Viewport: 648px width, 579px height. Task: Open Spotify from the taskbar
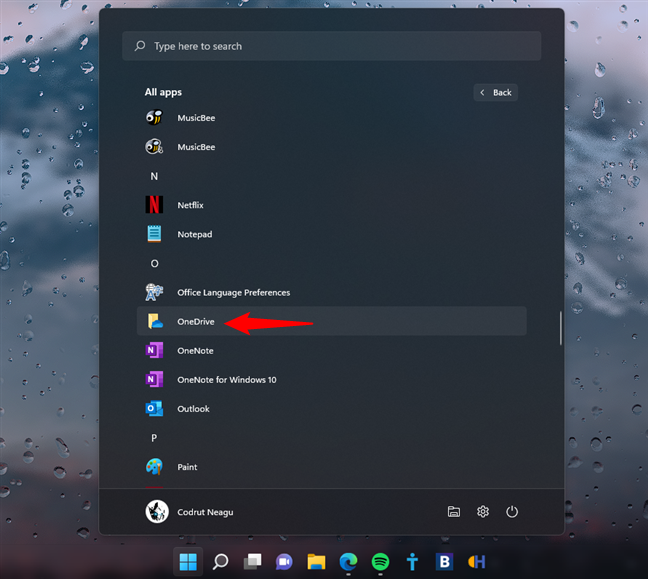(380, 562)
